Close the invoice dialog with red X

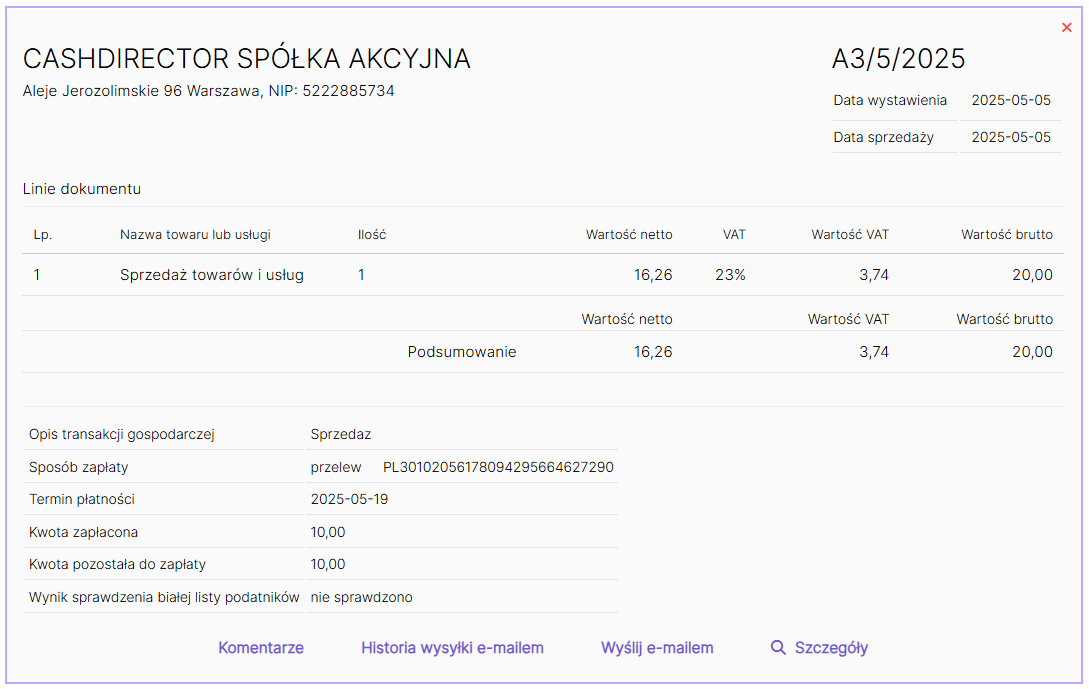tap(1067, 28)
